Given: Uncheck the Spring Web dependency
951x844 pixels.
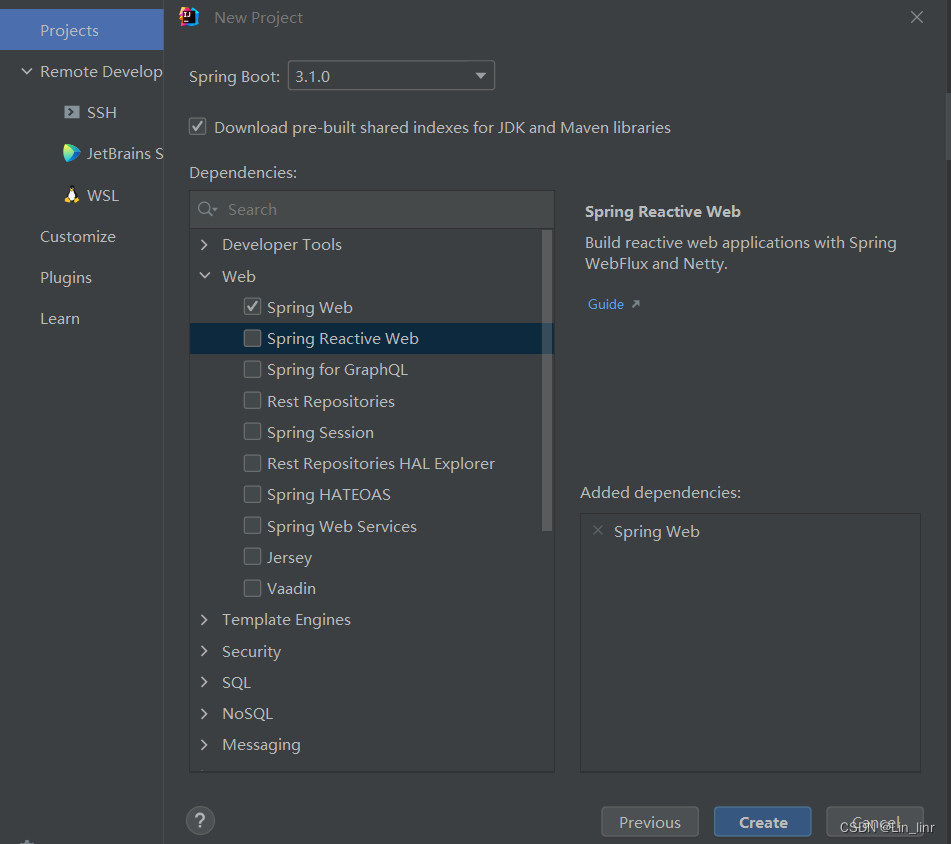Looking at the screenshot, I should [x=252, y=307].
